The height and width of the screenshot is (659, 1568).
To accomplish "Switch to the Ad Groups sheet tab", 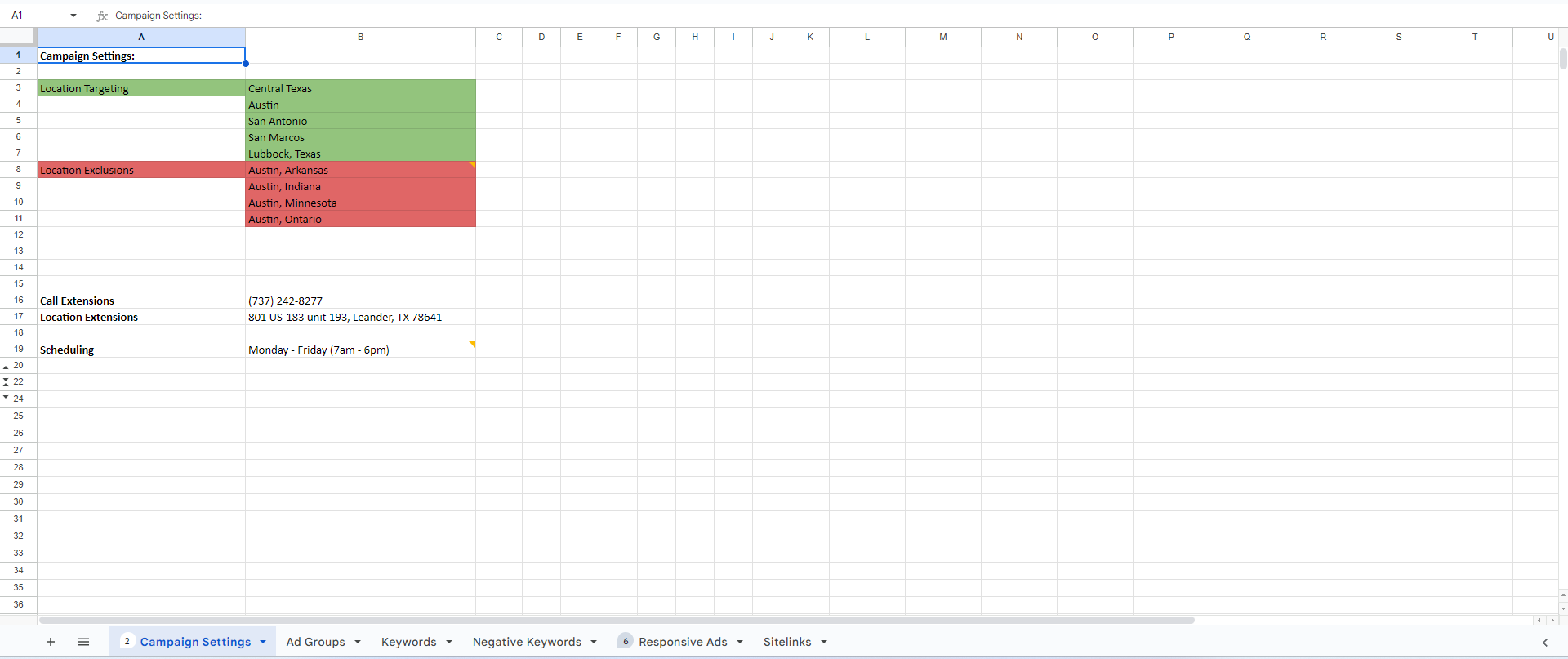I will [x=315, y=642].
